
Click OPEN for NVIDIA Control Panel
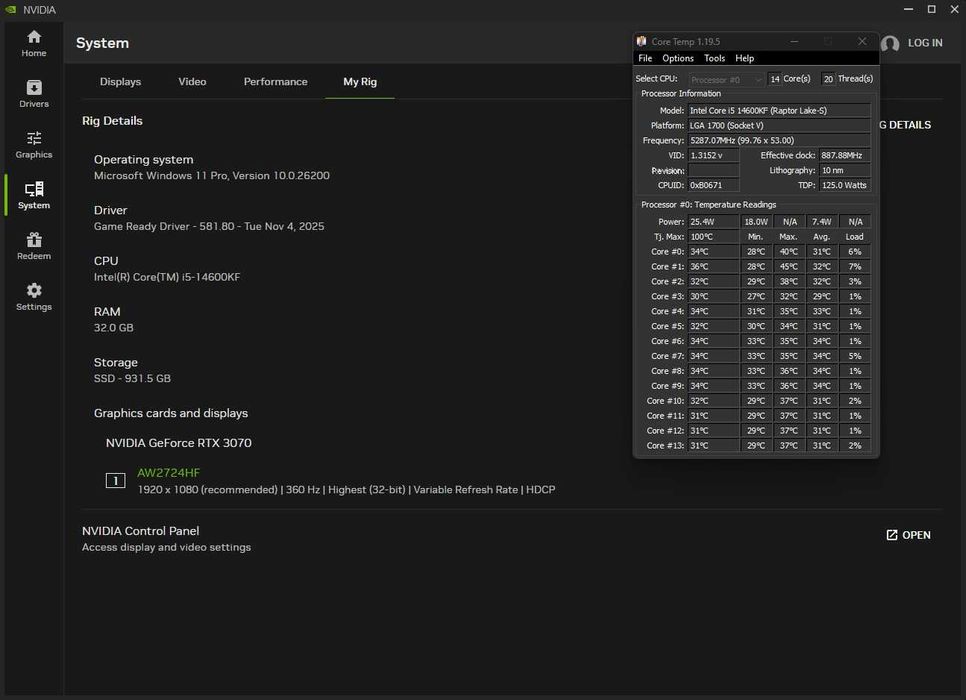[908, 535]
